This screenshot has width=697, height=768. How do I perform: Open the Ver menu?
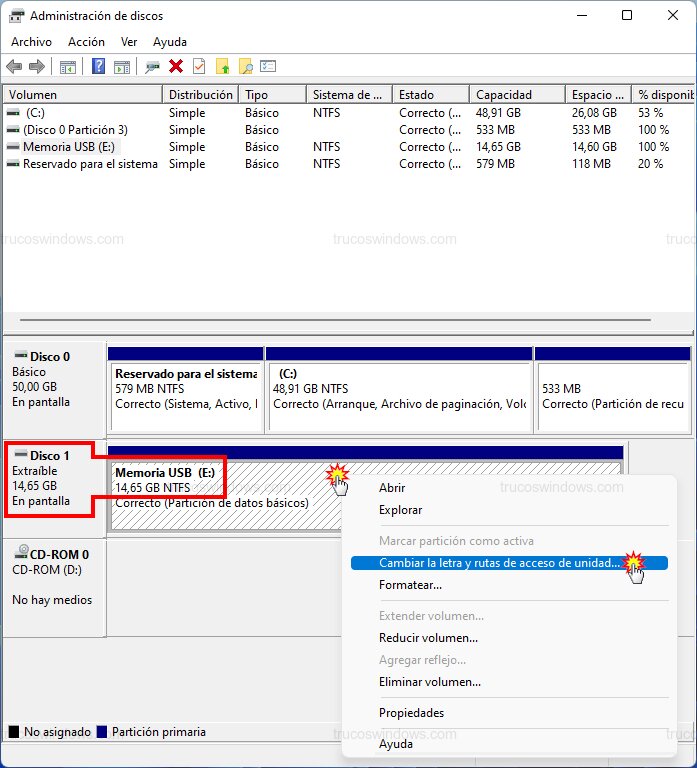129,42
